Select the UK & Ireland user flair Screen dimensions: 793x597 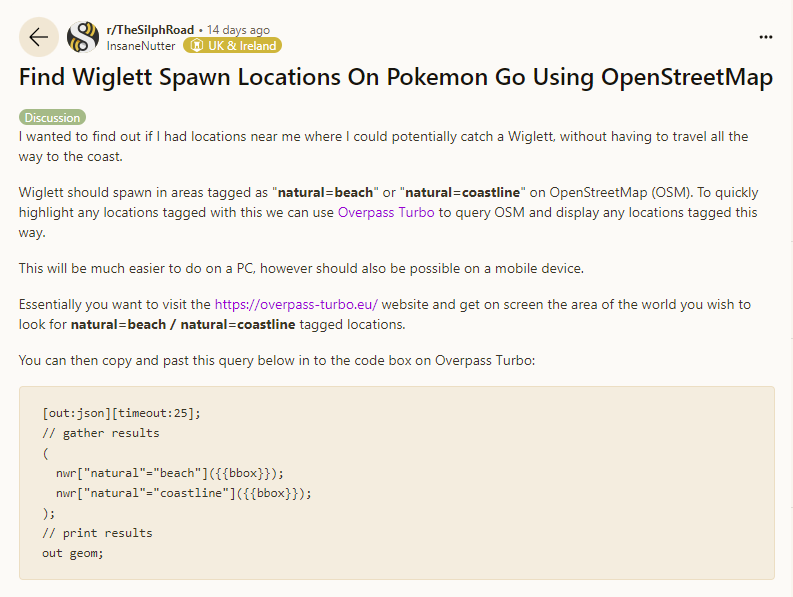click(x=233, y=46)
